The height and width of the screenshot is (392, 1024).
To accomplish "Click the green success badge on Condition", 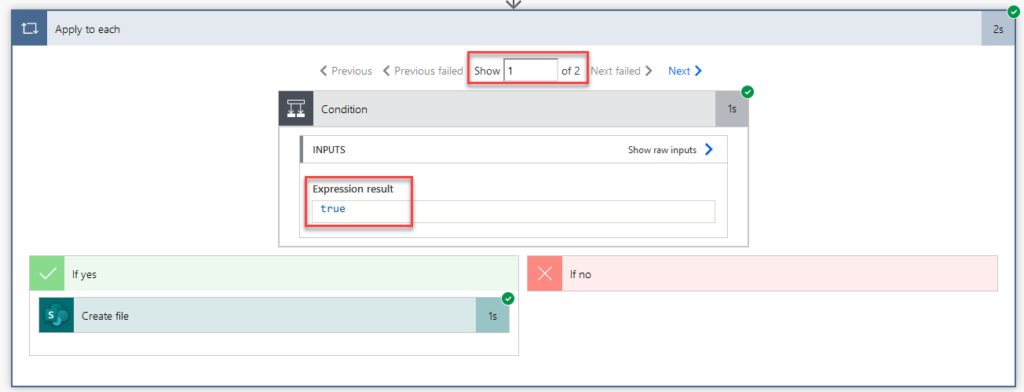I will [748, 92].
